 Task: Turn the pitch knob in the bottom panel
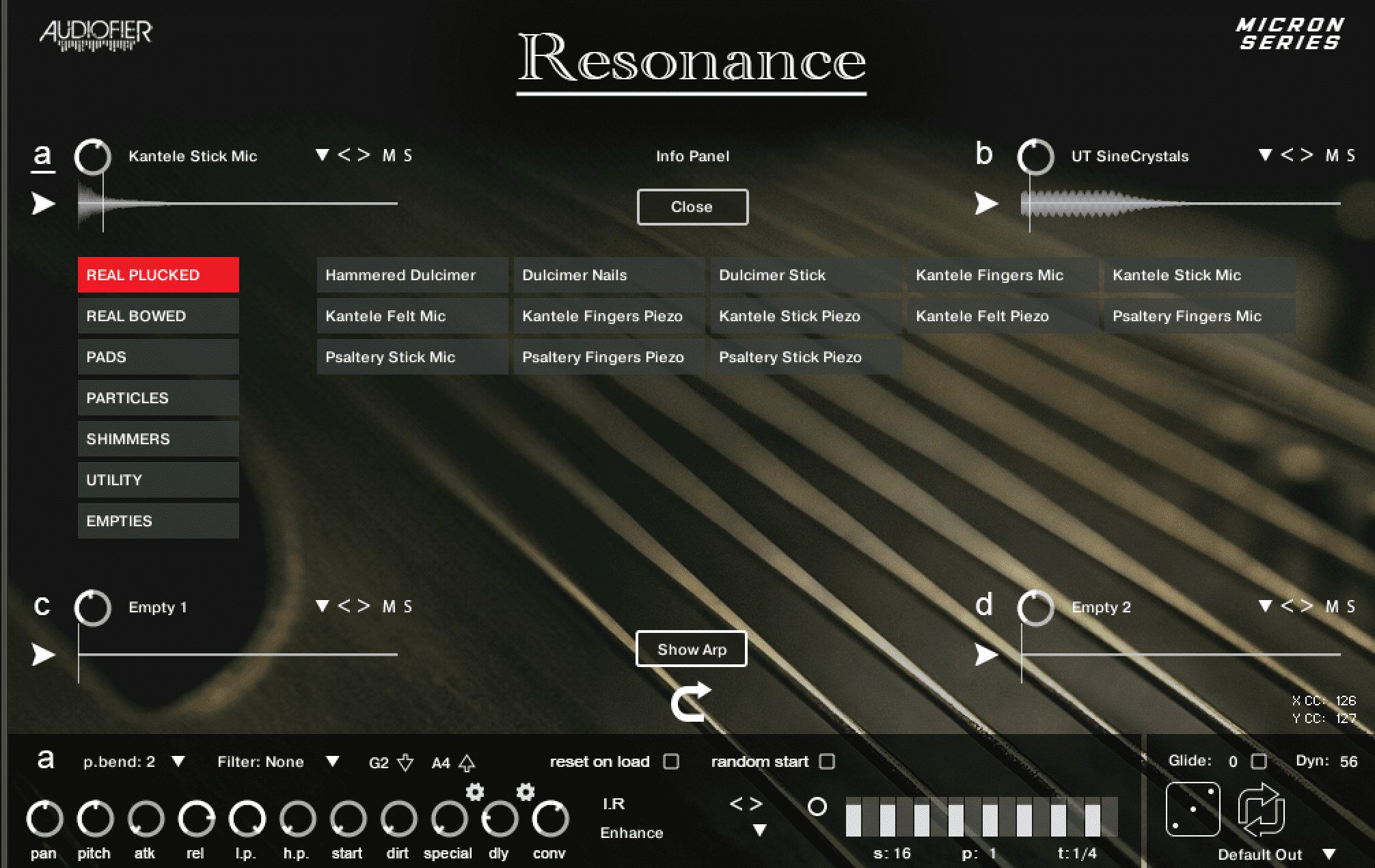(95, 817)
